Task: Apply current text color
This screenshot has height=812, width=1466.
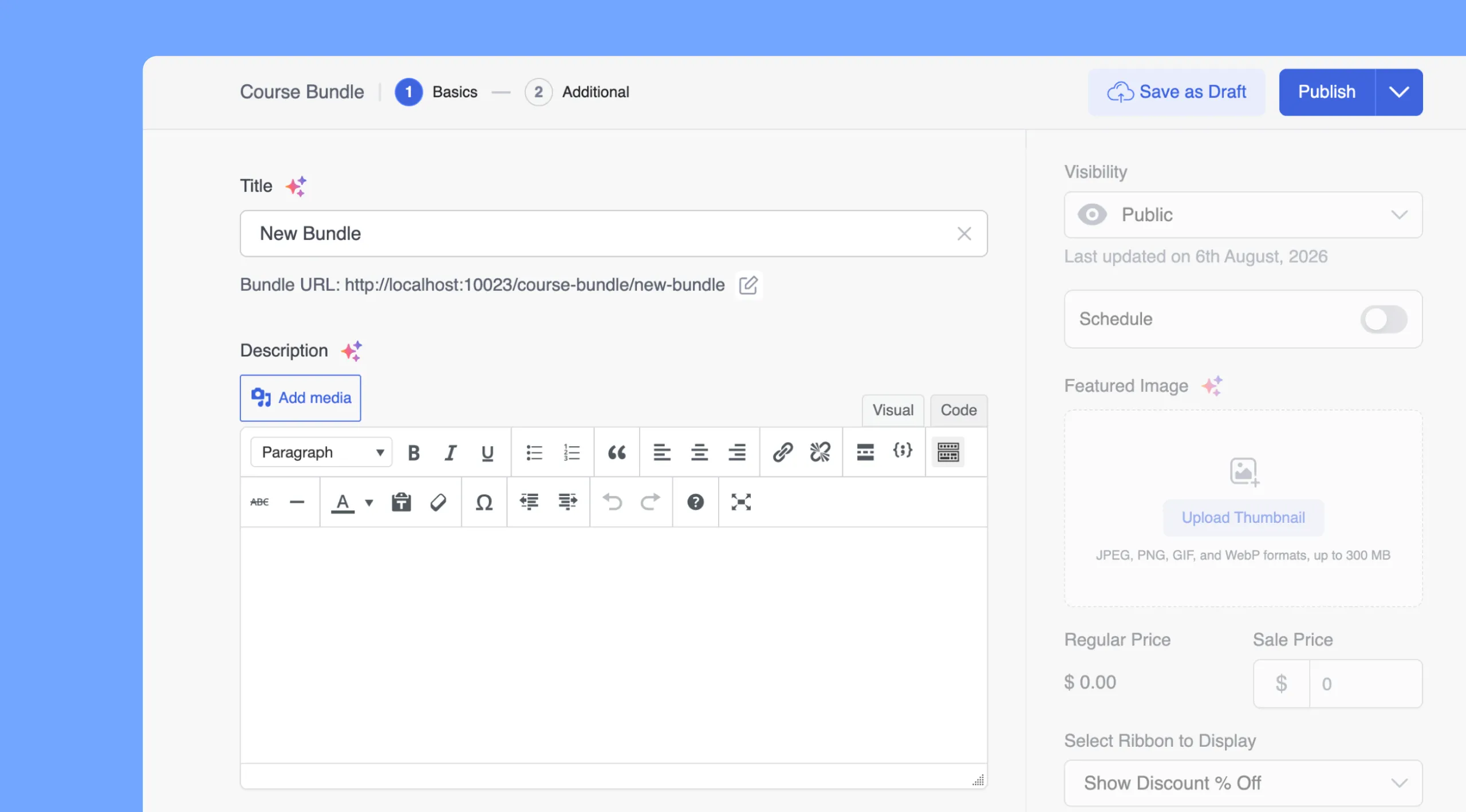Action: (x=342, y=502)
